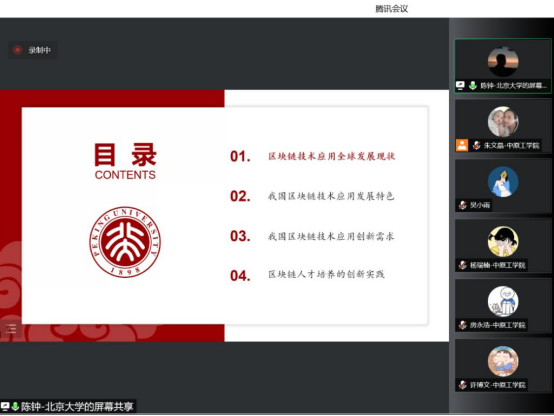Click the red recording indicator icon
Viewport: 554px width, 416px height.
click(17, 50)
